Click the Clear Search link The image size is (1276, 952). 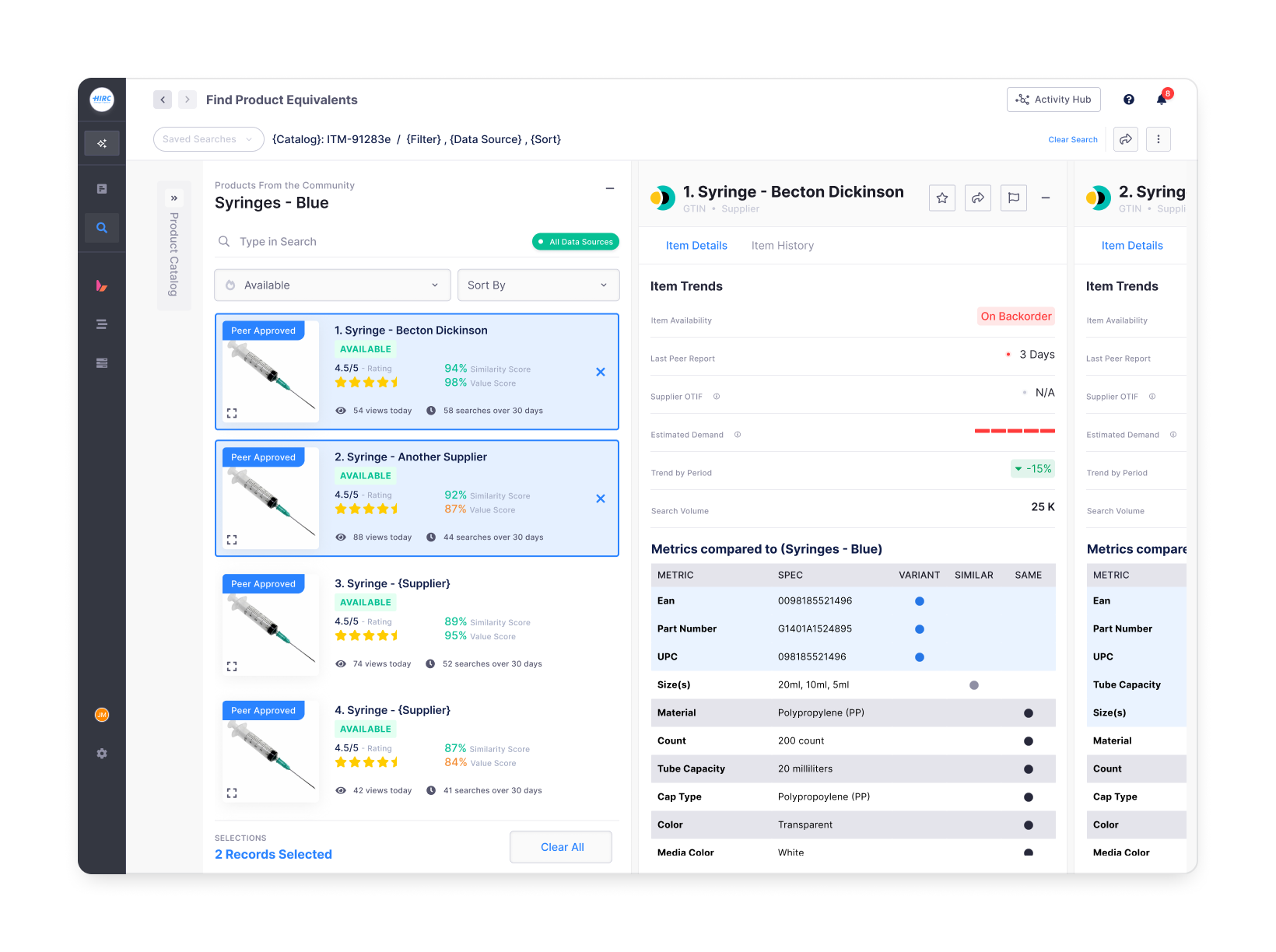[1073, 140]
